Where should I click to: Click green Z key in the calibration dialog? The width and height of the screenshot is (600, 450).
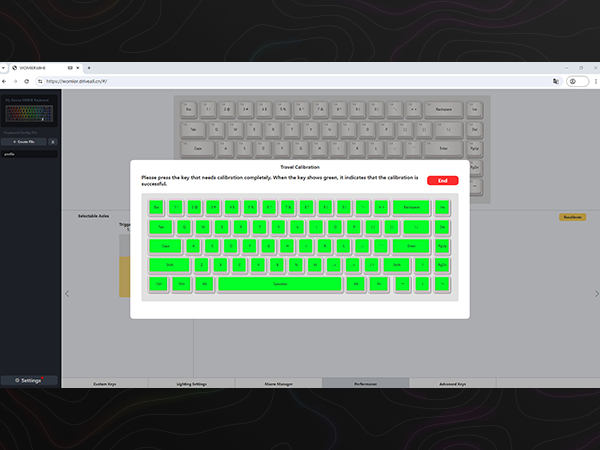pyautogui.click(x=201, y=265)
